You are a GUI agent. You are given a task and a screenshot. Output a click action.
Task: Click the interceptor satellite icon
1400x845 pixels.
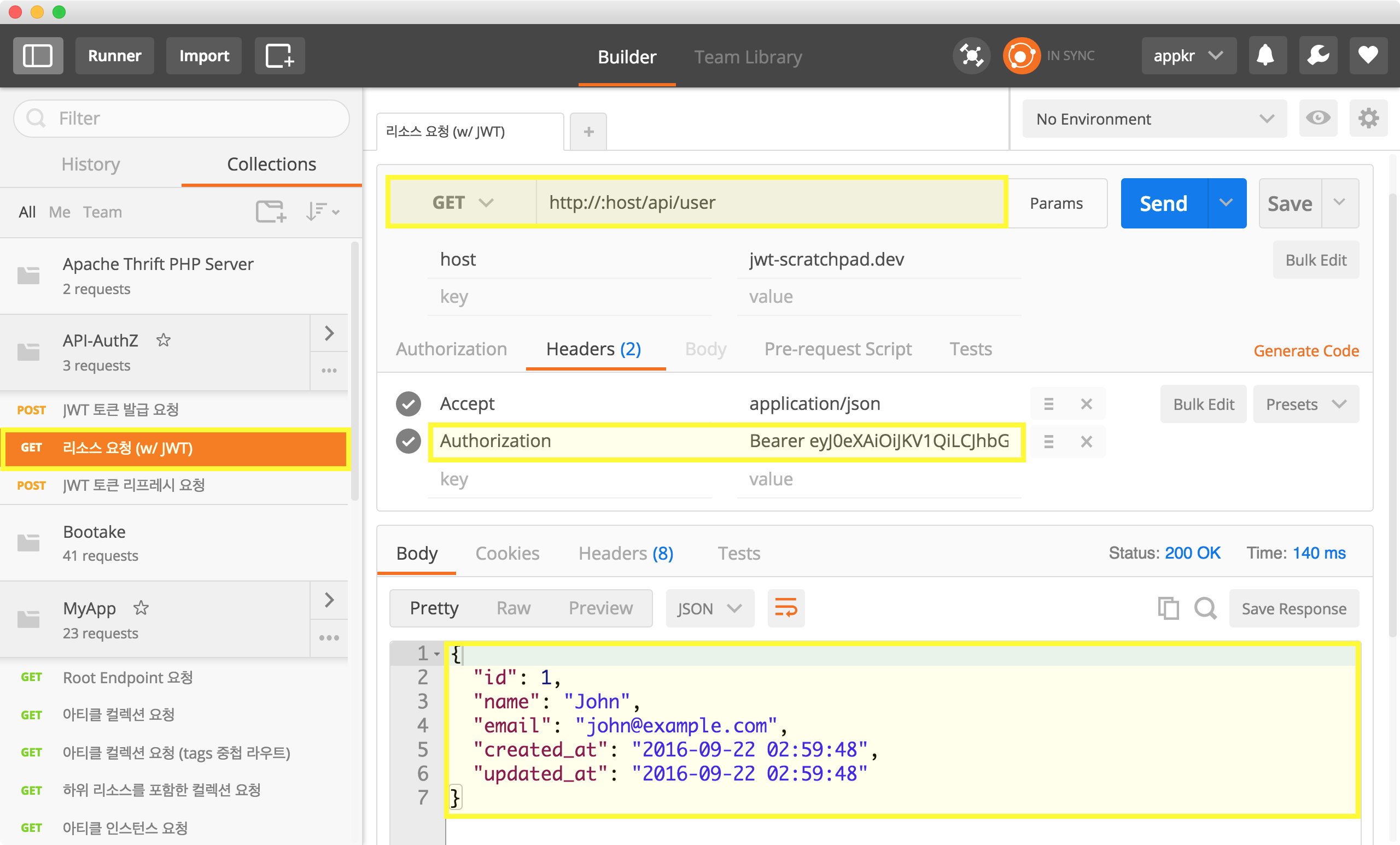tap(971, 56)
